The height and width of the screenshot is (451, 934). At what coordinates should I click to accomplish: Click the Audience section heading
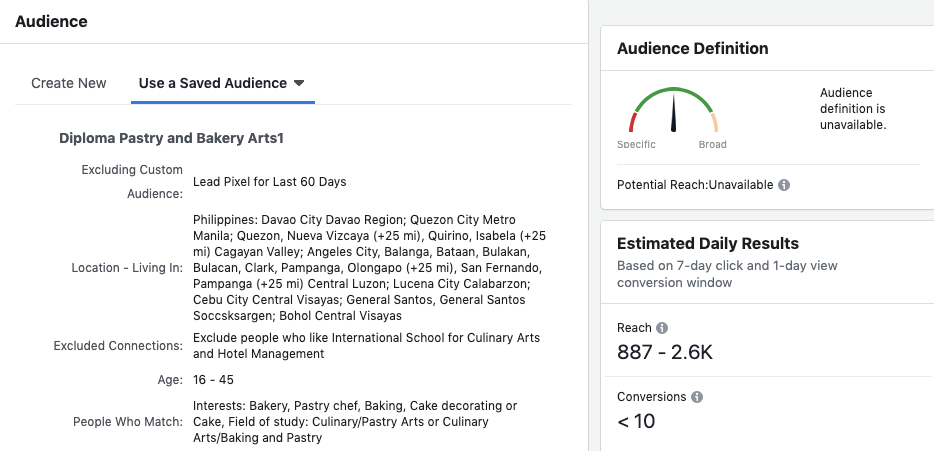click(51, 21)
